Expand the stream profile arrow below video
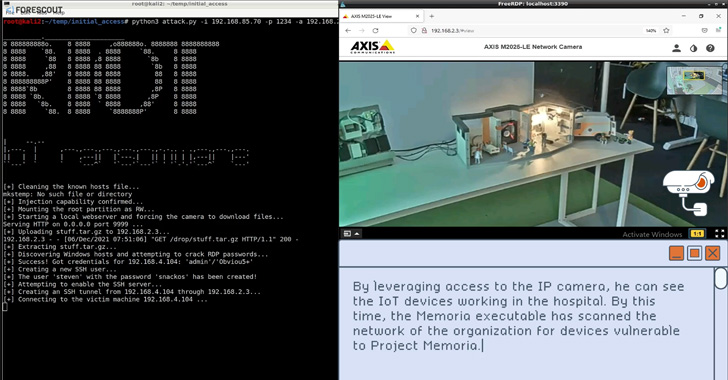 click(x=357, y=234)
